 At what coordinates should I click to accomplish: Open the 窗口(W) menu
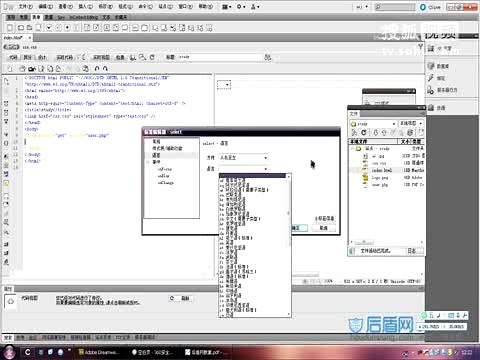point(185,6)
